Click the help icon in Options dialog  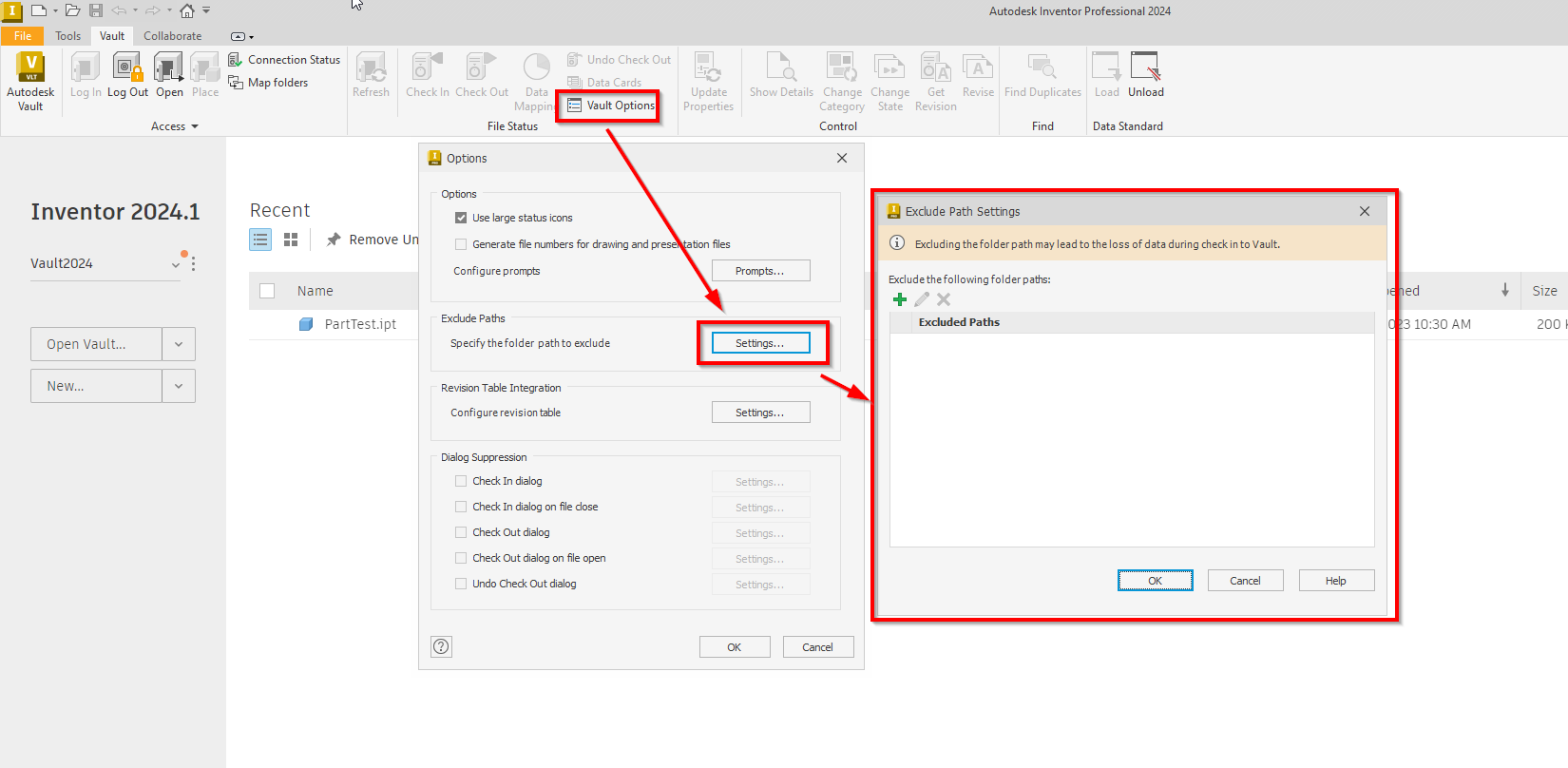(x=441, y=646)
